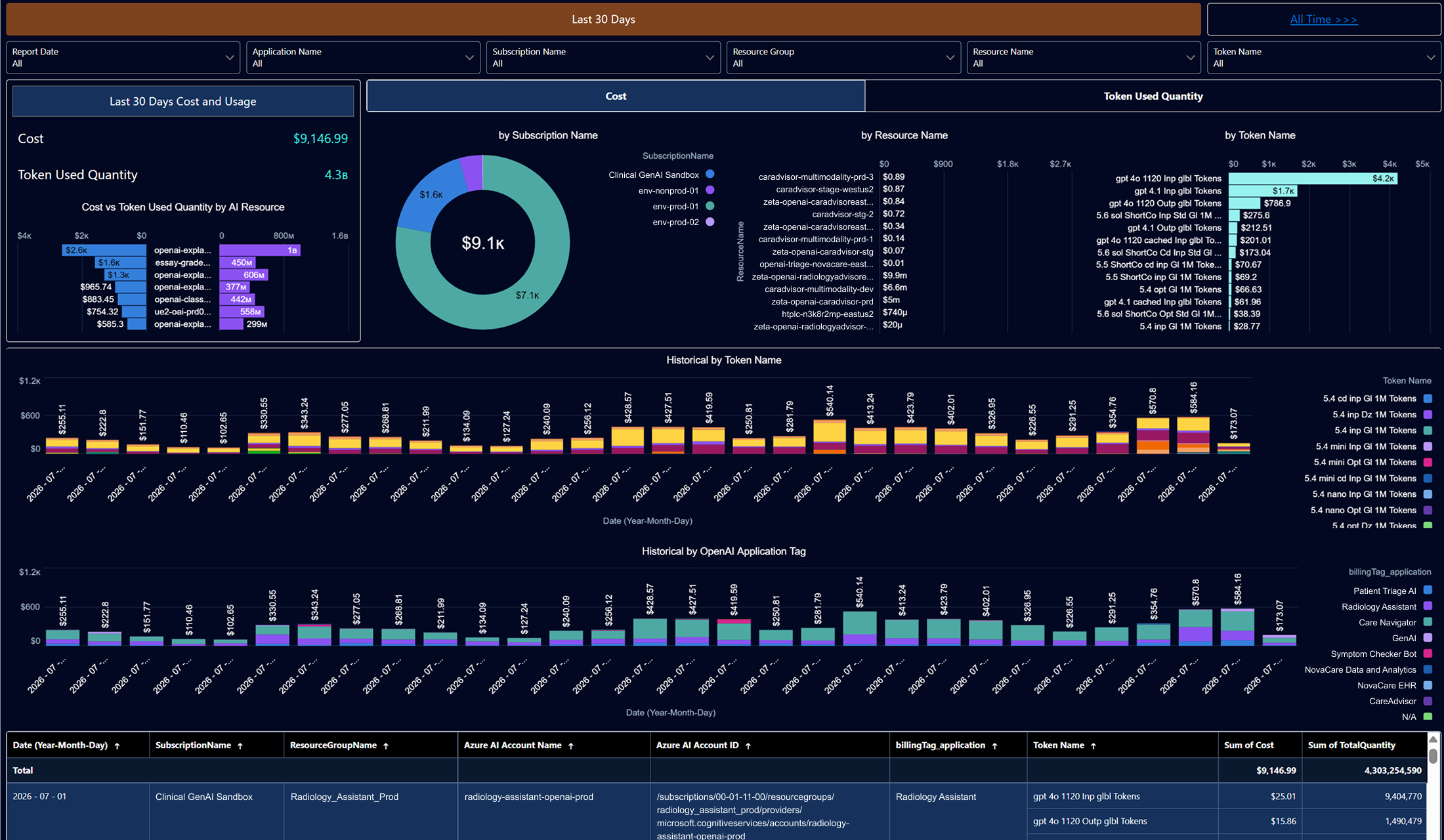
Task: Switch to Token Used Quantity tab
Action: click(1153, 96)
